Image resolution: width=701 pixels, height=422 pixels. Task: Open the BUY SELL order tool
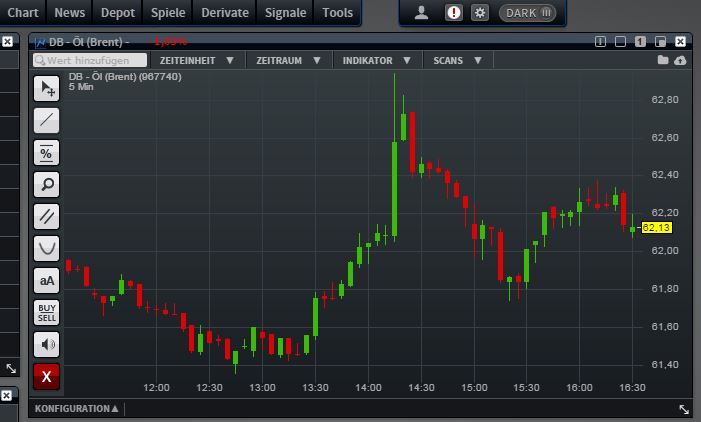46,312
